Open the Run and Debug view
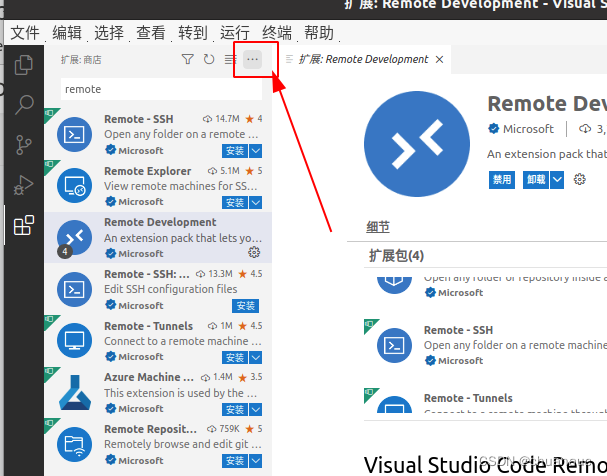 (24, 185)
